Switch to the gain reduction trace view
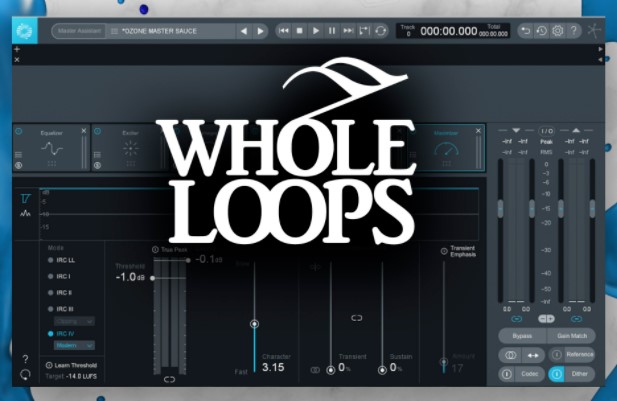Screen dimensions: 617x401 point(26,198)
